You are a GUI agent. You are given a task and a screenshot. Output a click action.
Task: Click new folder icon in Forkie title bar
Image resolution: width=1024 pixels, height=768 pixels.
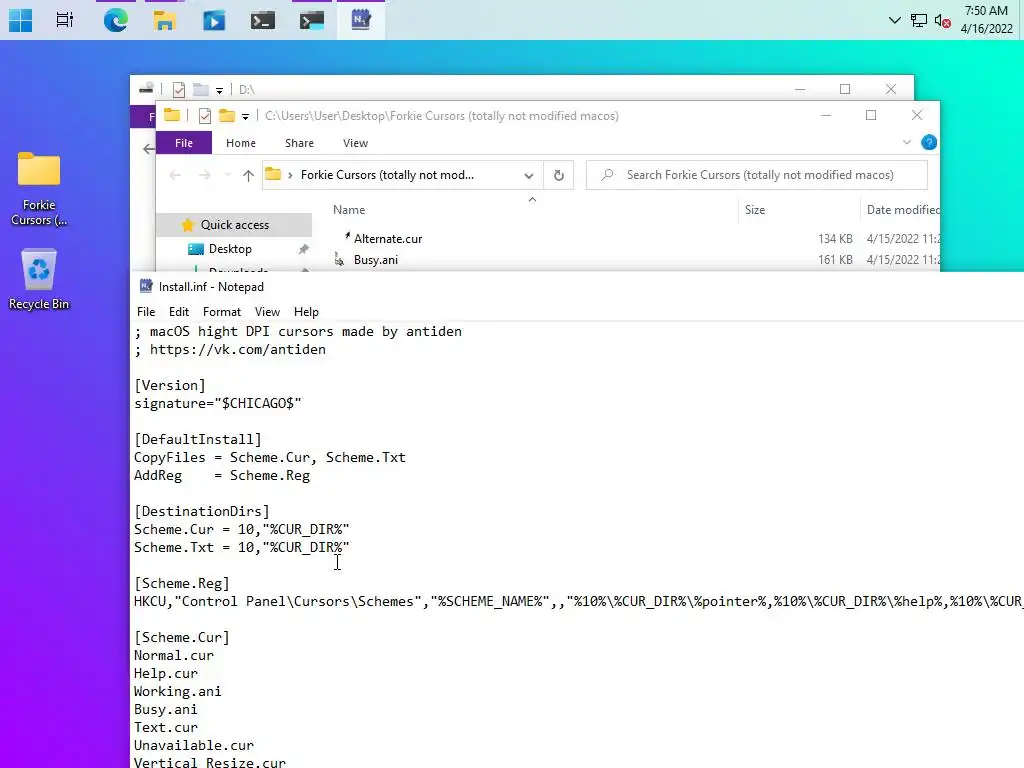click(227, 116)
